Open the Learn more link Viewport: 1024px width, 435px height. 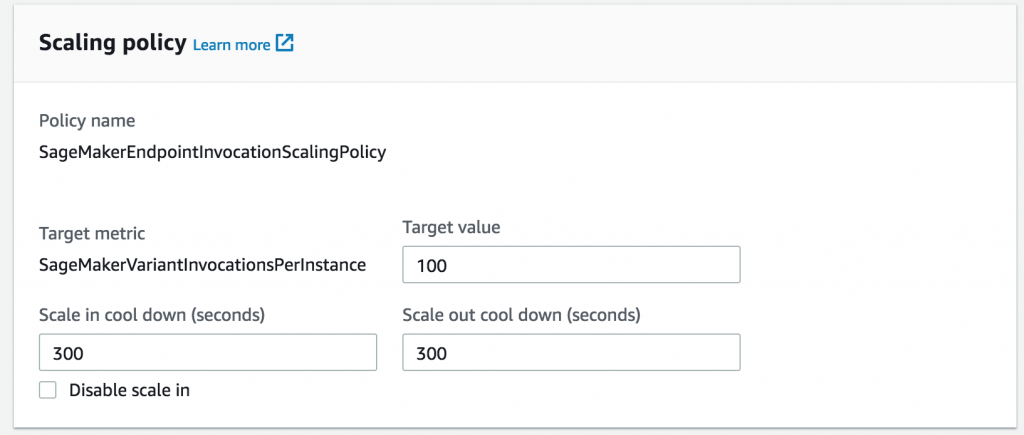(231, 44)
